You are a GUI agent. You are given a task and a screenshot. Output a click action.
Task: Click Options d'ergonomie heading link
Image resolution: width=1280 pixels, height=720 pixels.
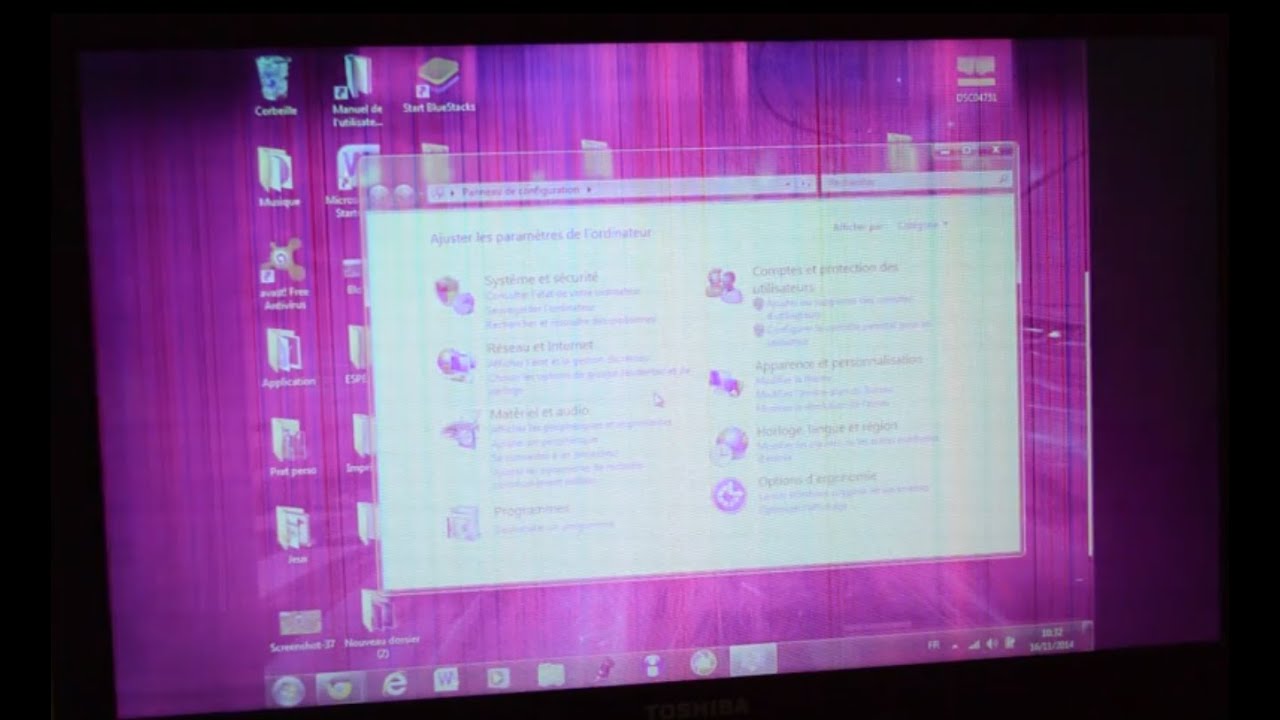click(817, 479)
